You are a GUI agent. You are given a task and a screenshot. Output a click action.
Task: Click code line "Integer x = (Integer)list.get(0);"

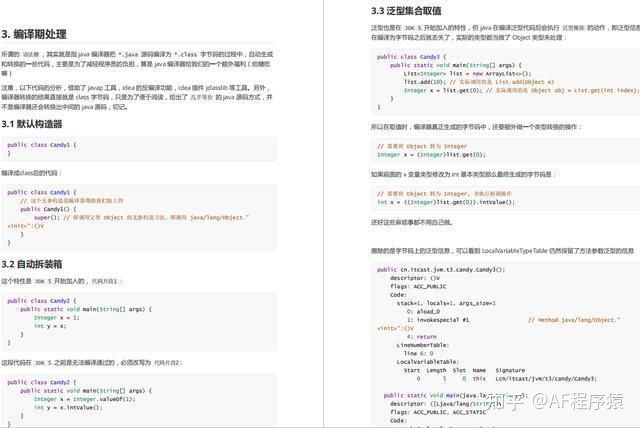[431, 155]
